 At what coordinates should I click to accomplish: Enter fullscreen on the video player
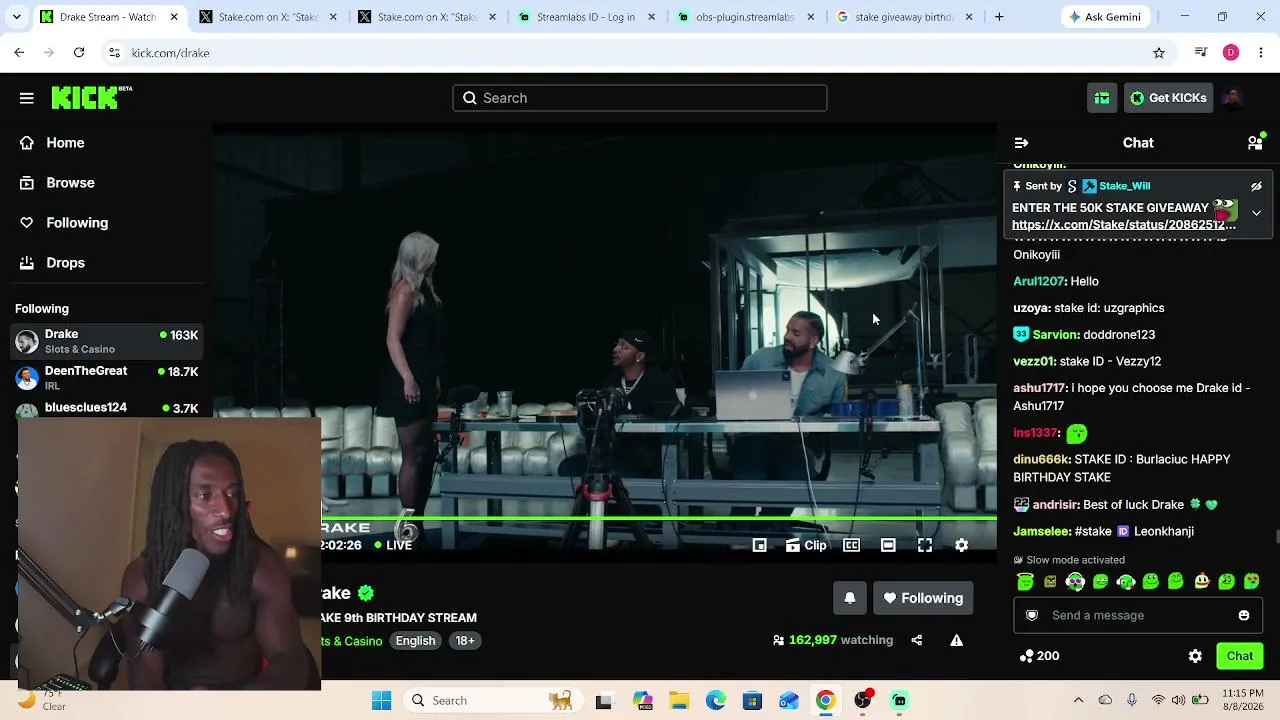coord(925,545)
